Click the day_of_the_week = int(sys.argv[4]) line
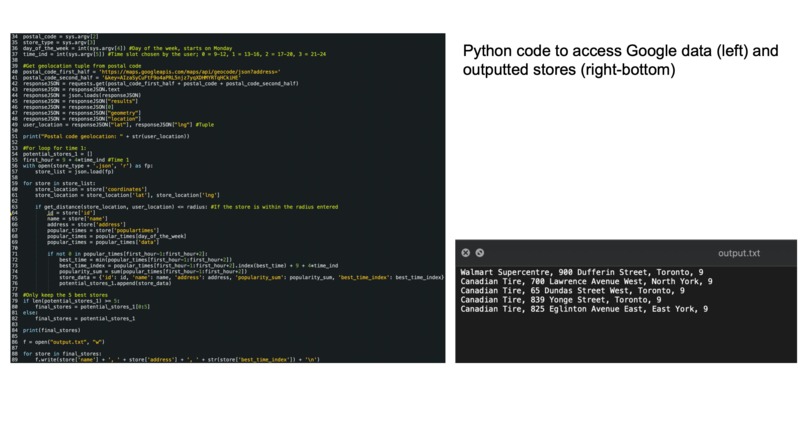 [x=127, y=48]
